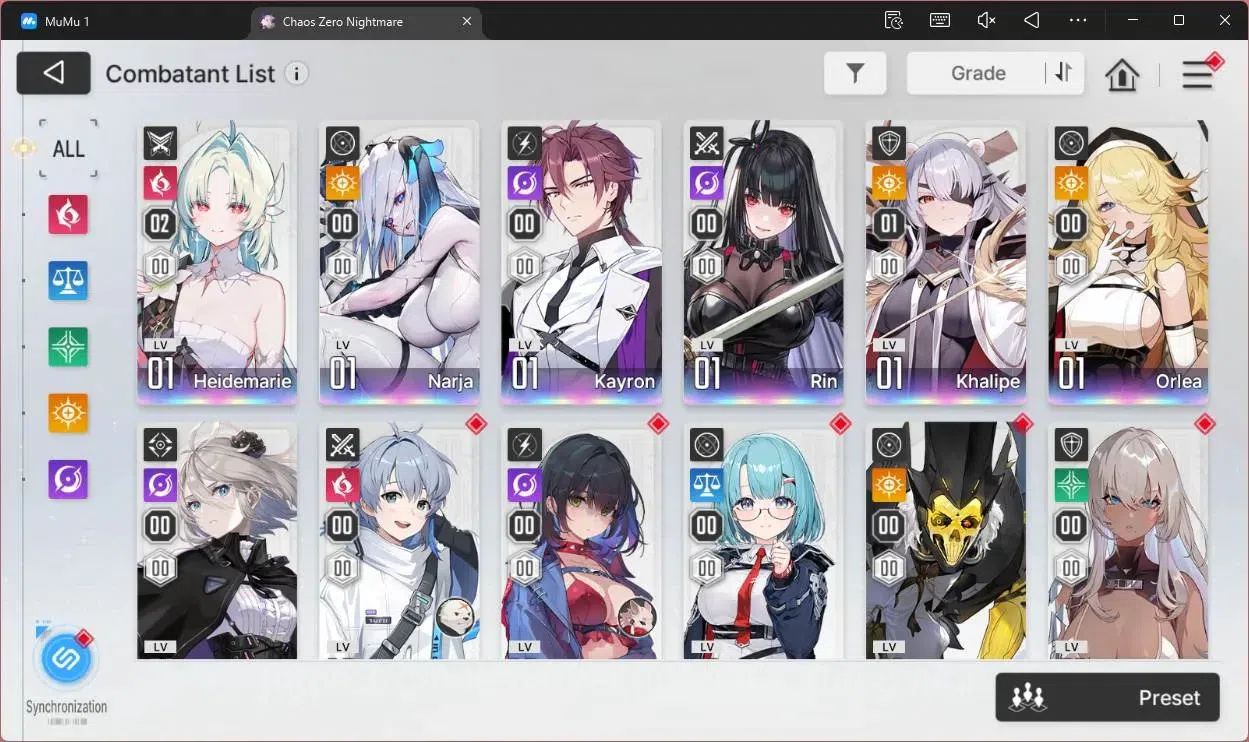The height and width of the screenshot is (742, 1249).
Task: Filter by the purple void attribute
Action: pos(68,479)
